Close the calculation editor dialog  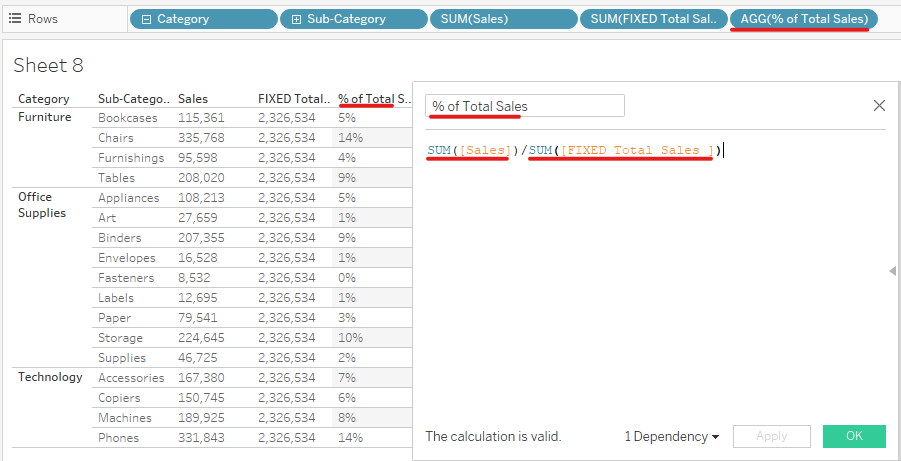tap(879, 105)
